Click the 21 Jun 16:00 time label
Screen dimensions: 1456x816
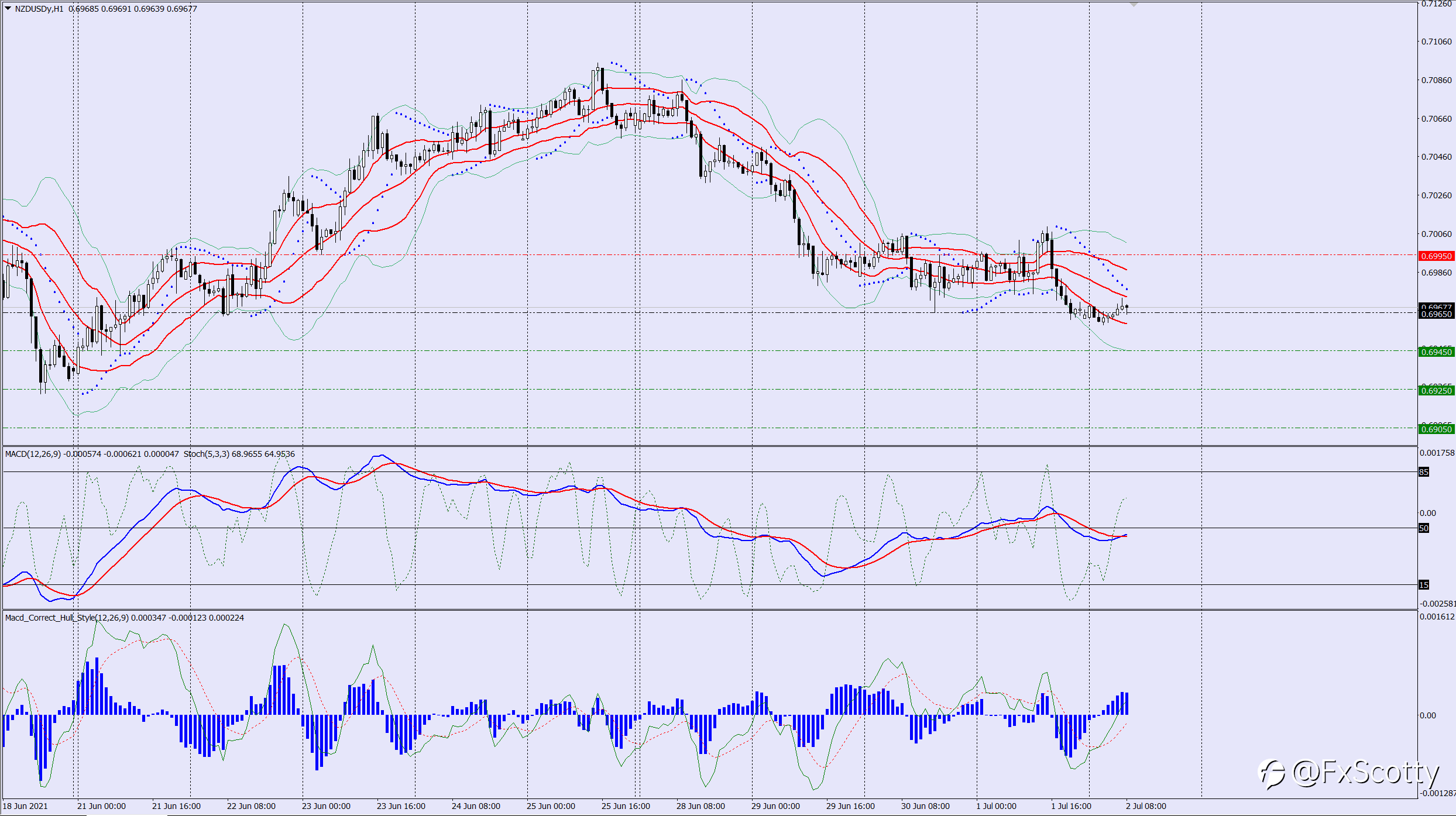point(176,806)
